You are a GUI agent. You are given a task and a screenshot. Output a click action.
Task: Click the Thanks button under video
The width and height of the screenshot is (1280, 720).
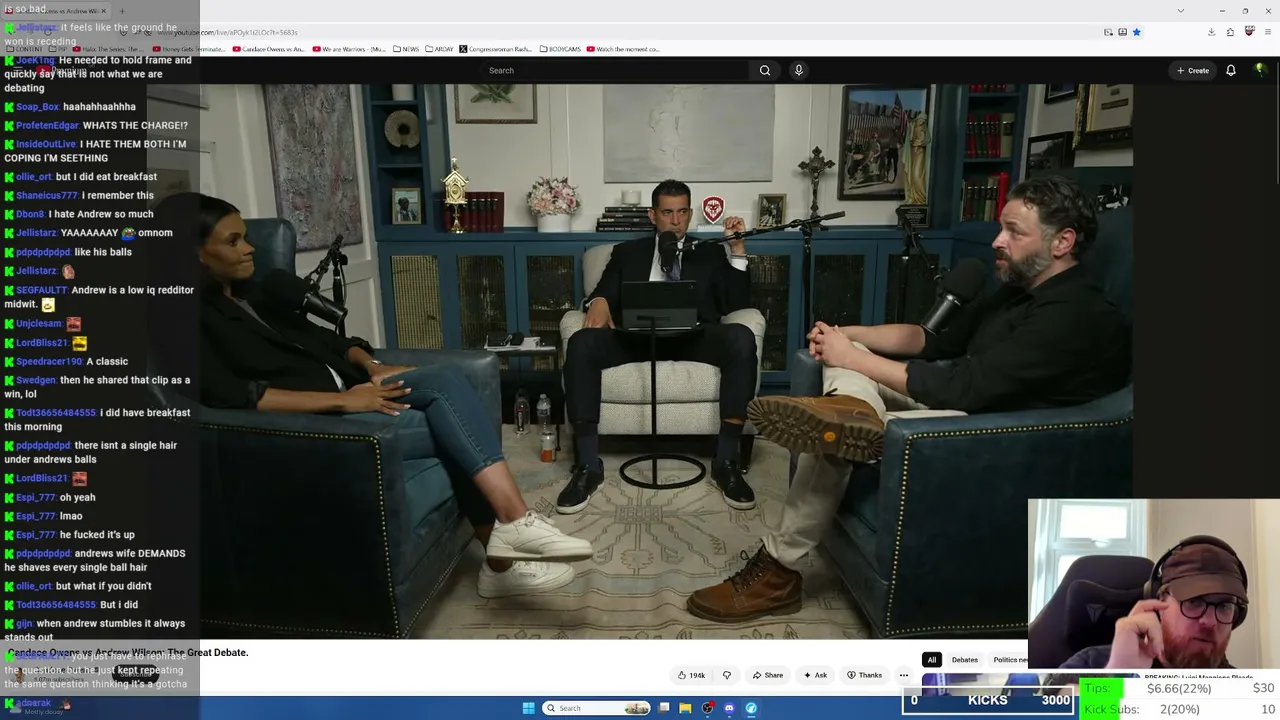(865, 675)
